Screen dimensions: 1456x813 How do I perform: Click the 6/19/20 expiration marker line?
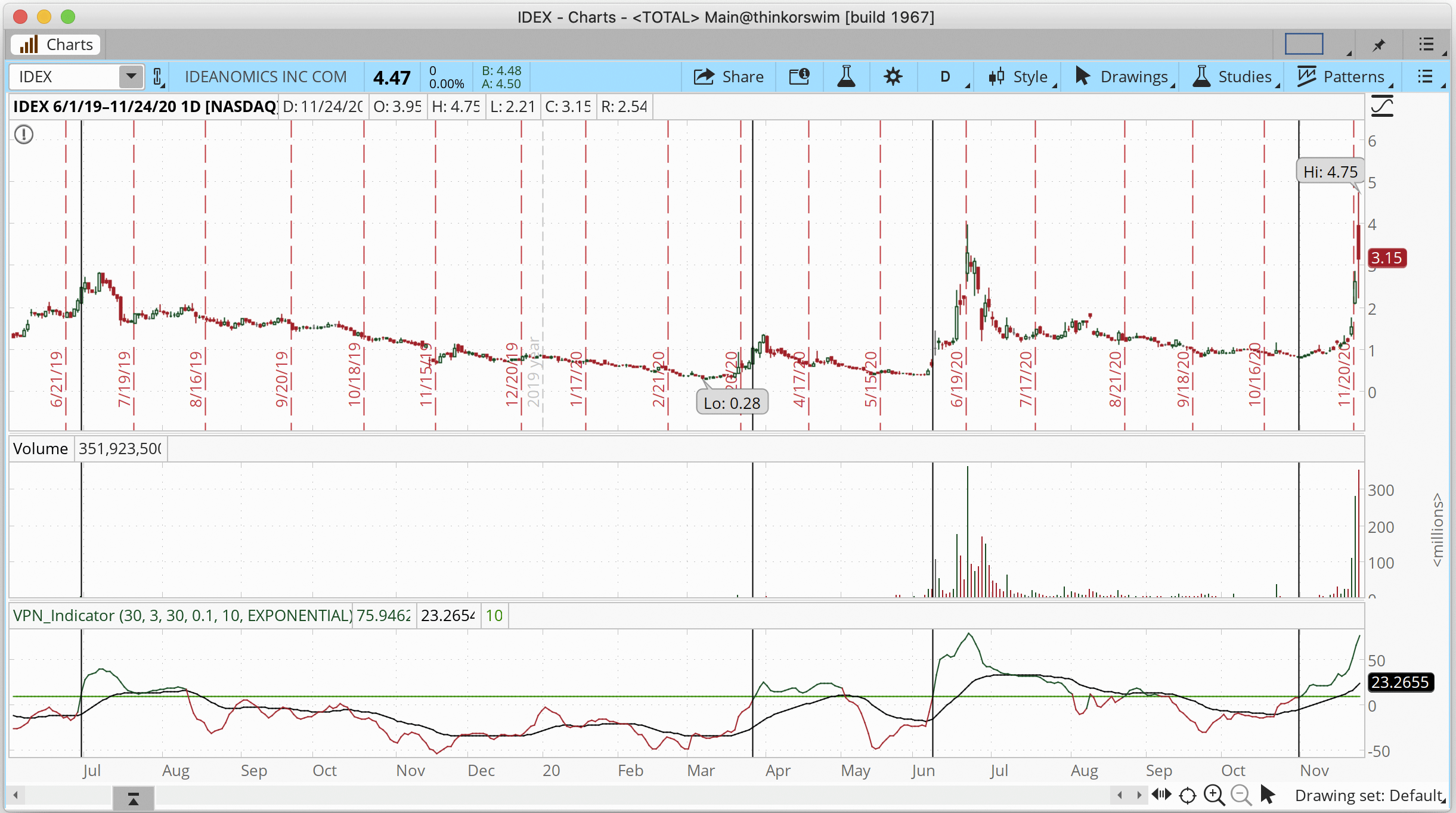point(966,274)
